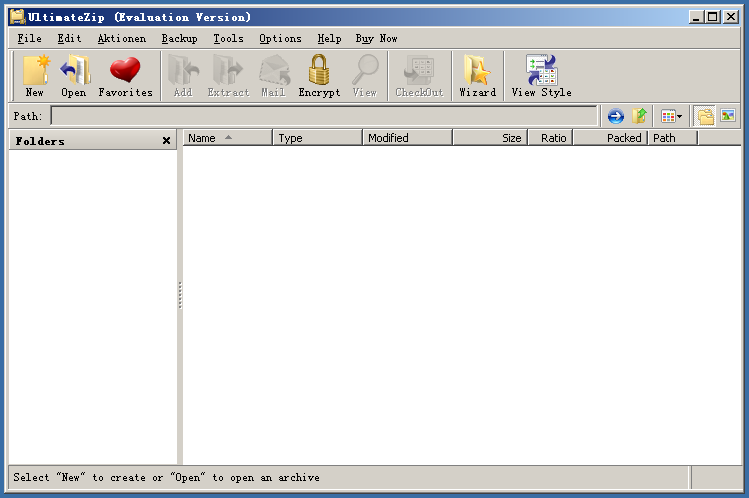Open the Aktionen menu
This screenshot has height=498, width=749.
pyautogui.click(x=121, y=38)
